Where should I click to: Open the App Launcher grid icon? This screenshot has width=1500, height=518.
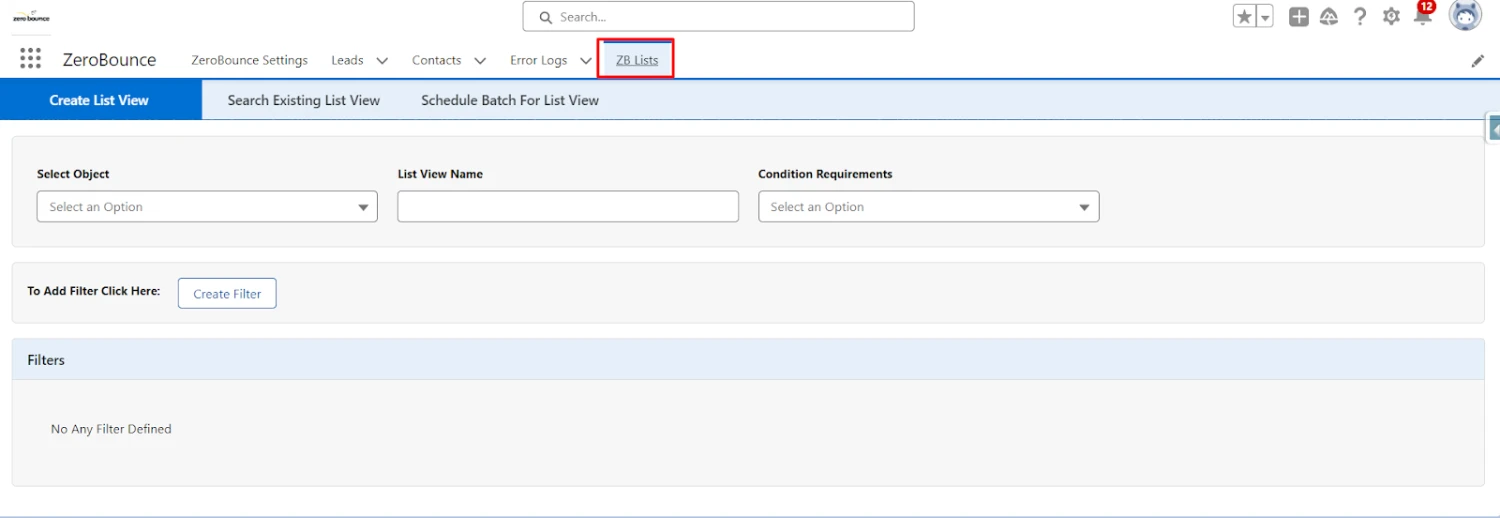[31, 59]
